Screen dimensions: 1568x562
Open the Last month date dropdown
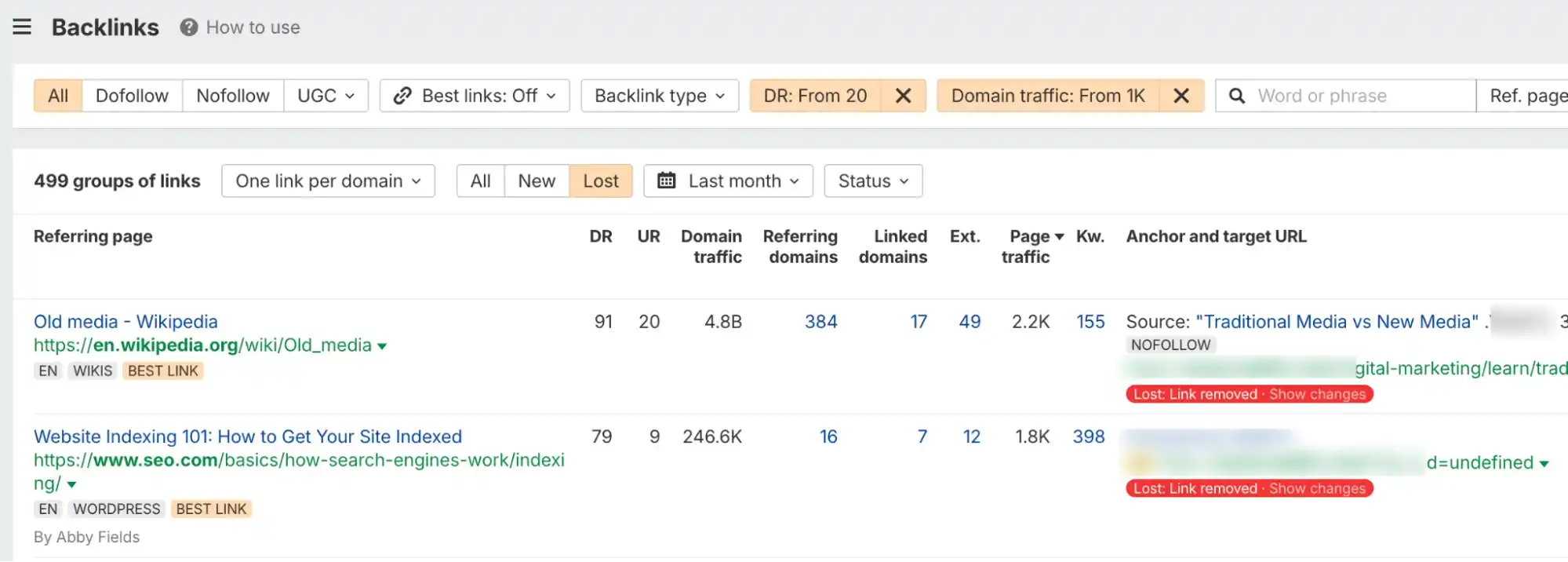click(728, 181)
